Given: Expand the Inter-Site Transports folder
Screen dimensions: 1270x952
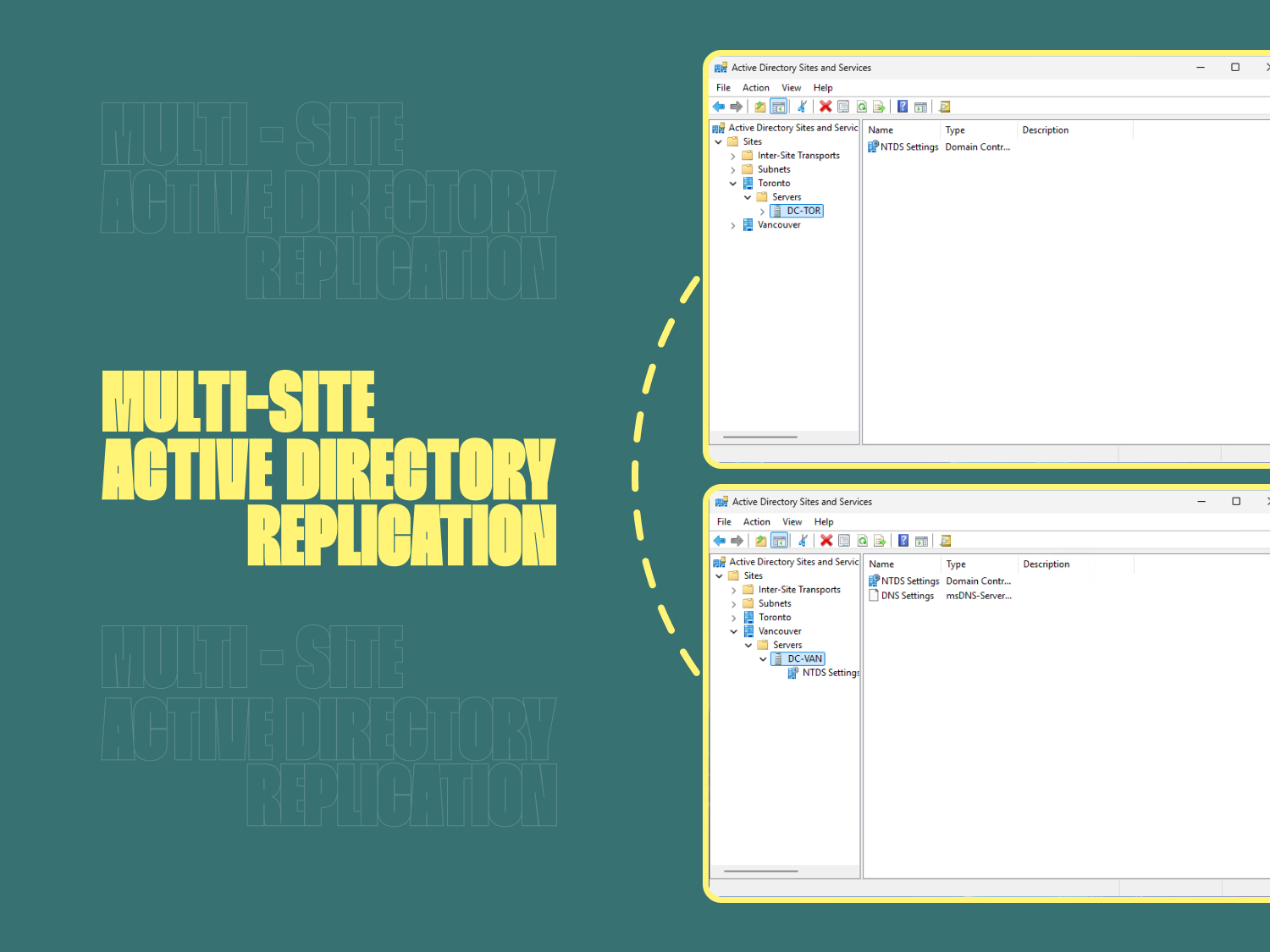Looking at the screenshot, I should coord(733,155).
